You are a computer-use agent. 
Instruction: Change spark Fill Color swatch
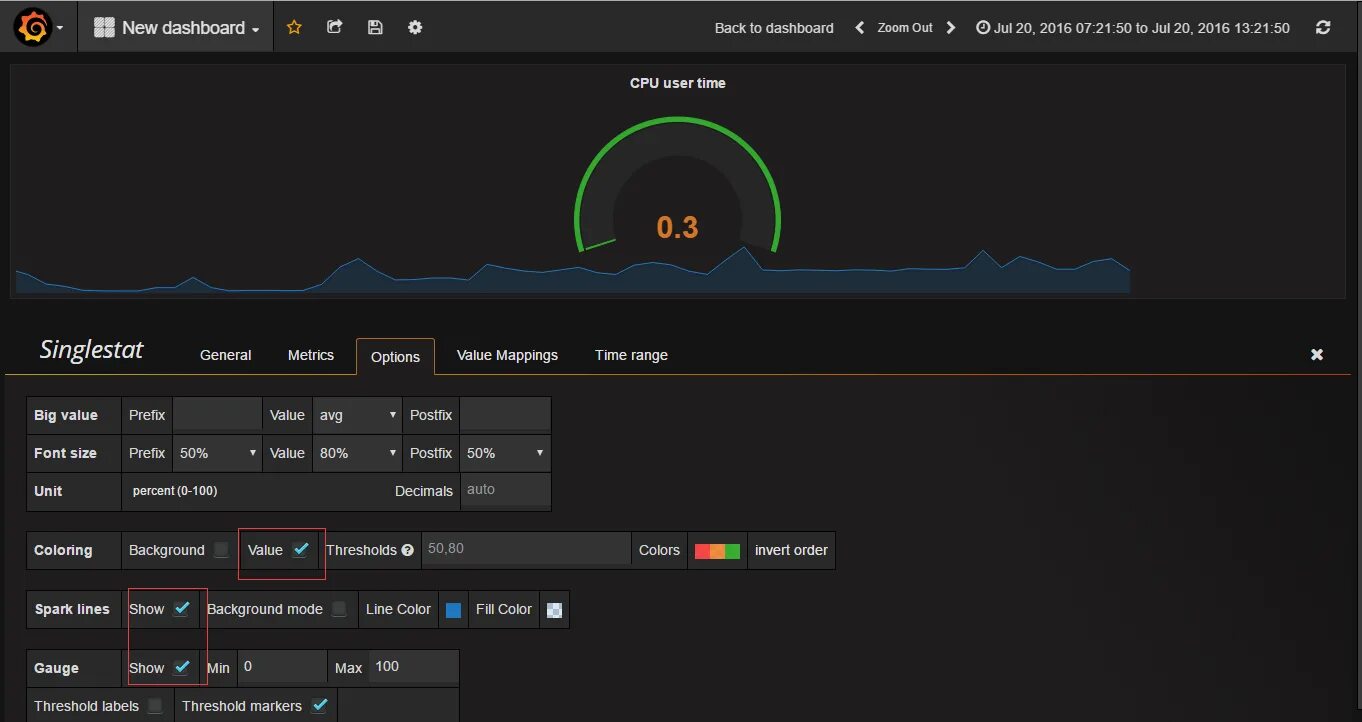554,610
